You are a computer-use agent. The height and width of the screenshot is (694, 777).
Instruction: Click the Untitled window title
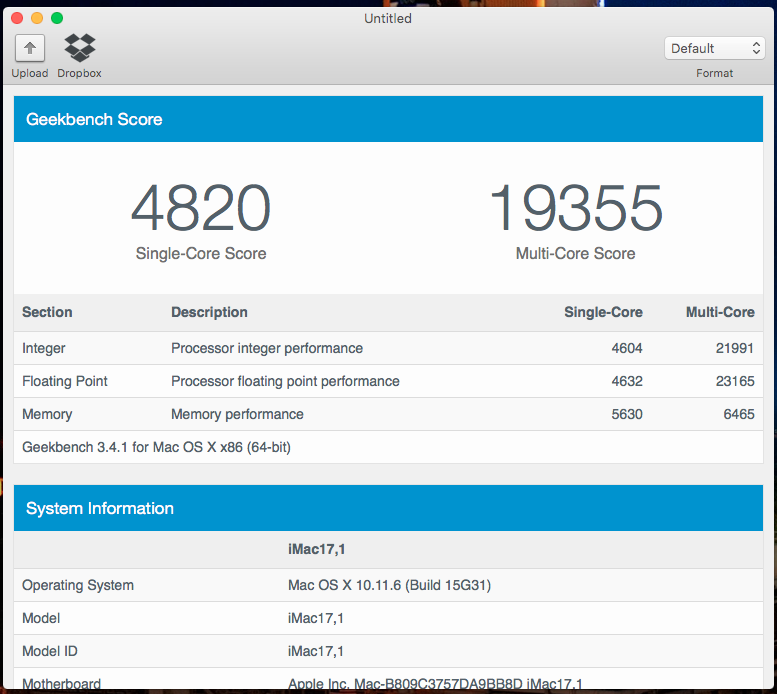point(388,18)
